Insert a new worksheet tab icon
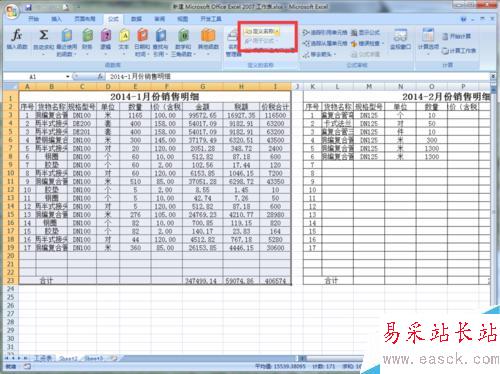Image resolution: width=500 pixels, height=374 pixels. pos(114,358)
